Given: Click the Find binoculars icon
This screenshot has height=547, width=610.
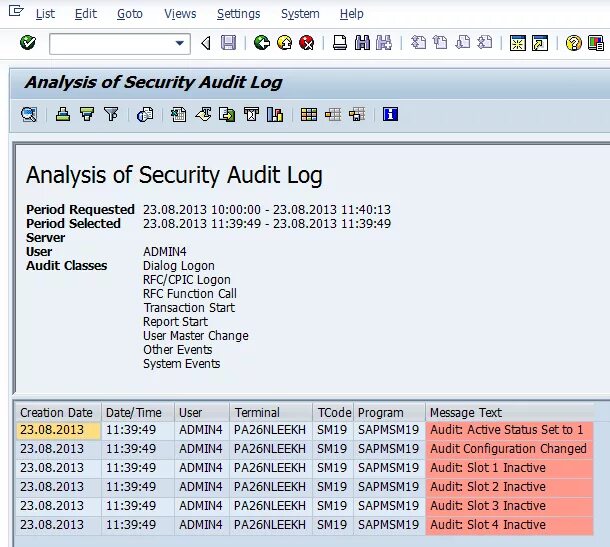Looking at the screenshot, I should (362, 42).
